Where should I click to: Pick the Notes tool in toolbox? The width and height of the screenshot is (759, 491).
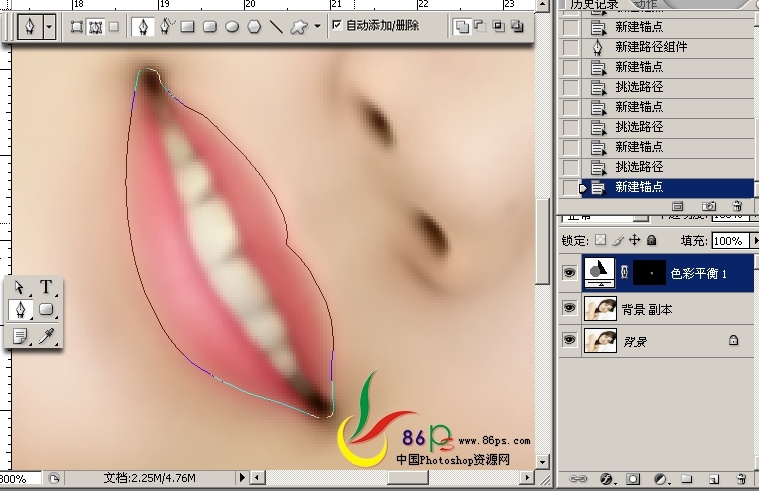coord(20,336)
